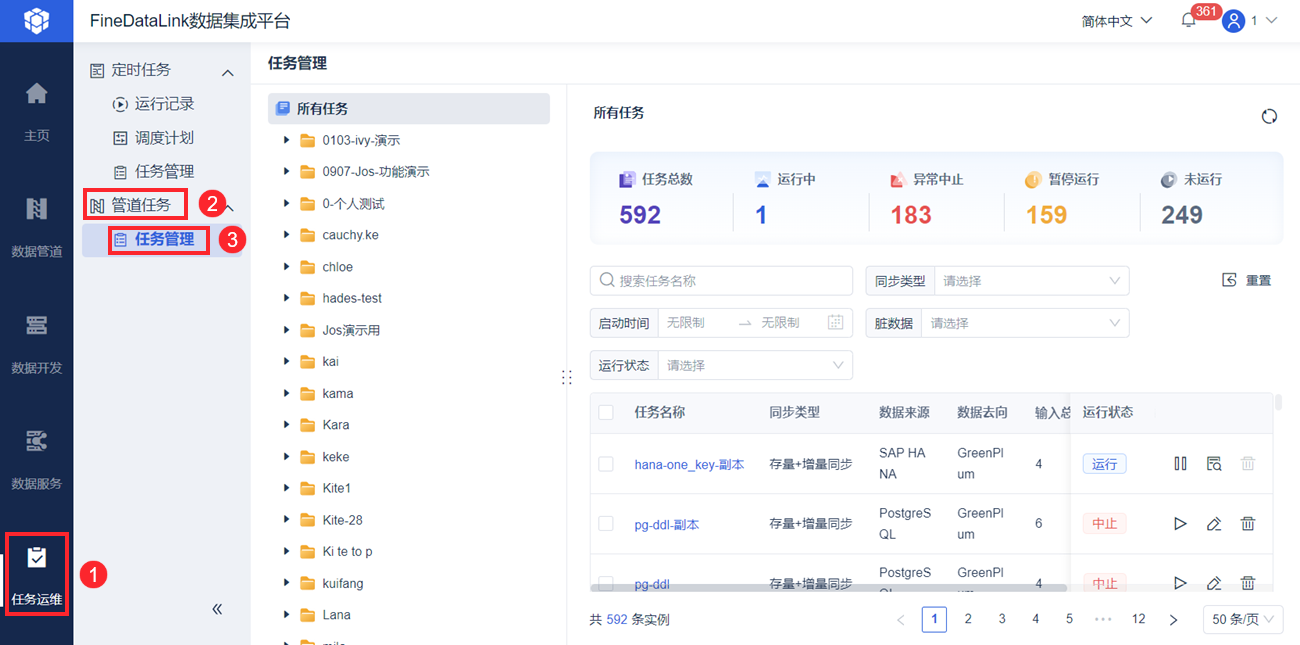The height and width of the screenshot is (645, 1300).
Task: Go to next page arrow
Action: (1173, 620)
